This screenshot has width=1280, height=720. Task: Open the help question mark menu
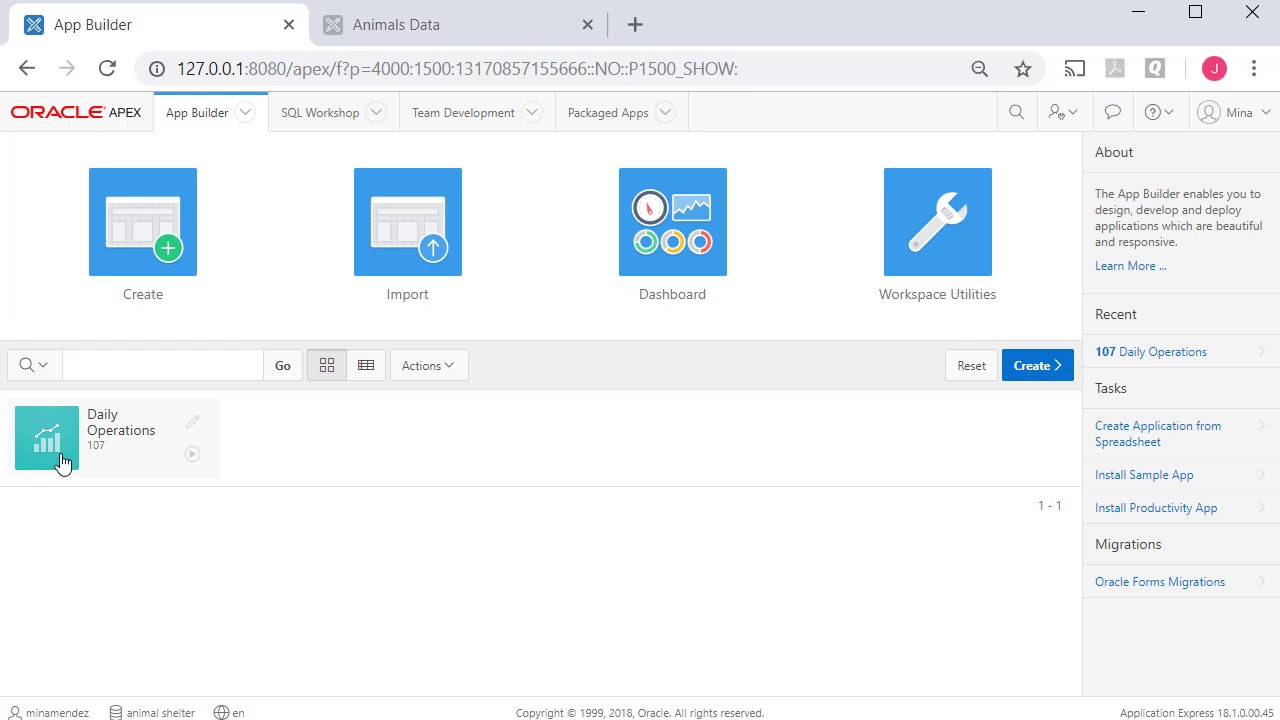pyautogui.click(x=1159, y=112)
